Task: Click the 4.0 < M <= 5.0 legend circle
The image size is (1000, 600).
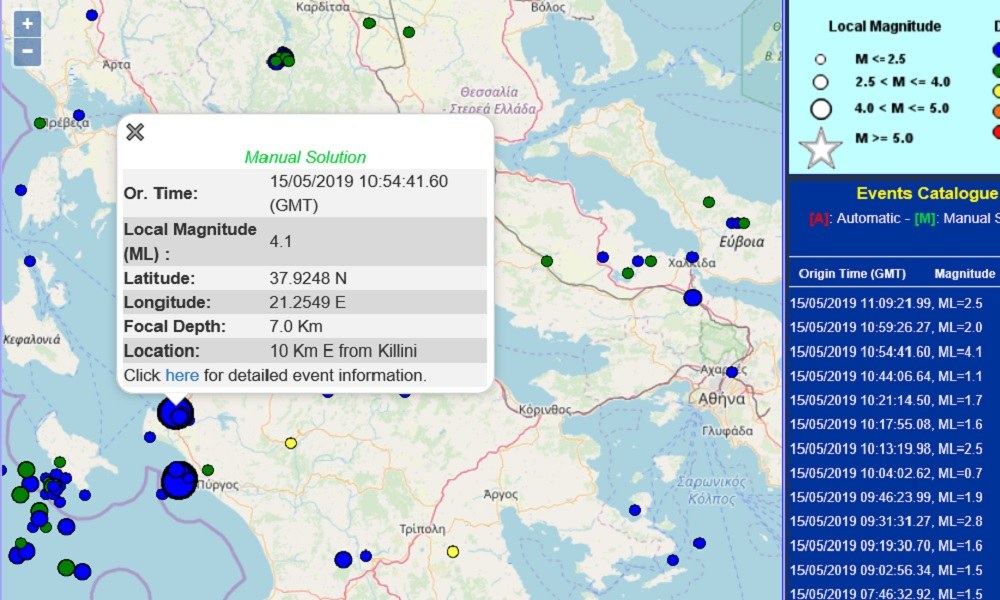Action: (x=821, y=110)
